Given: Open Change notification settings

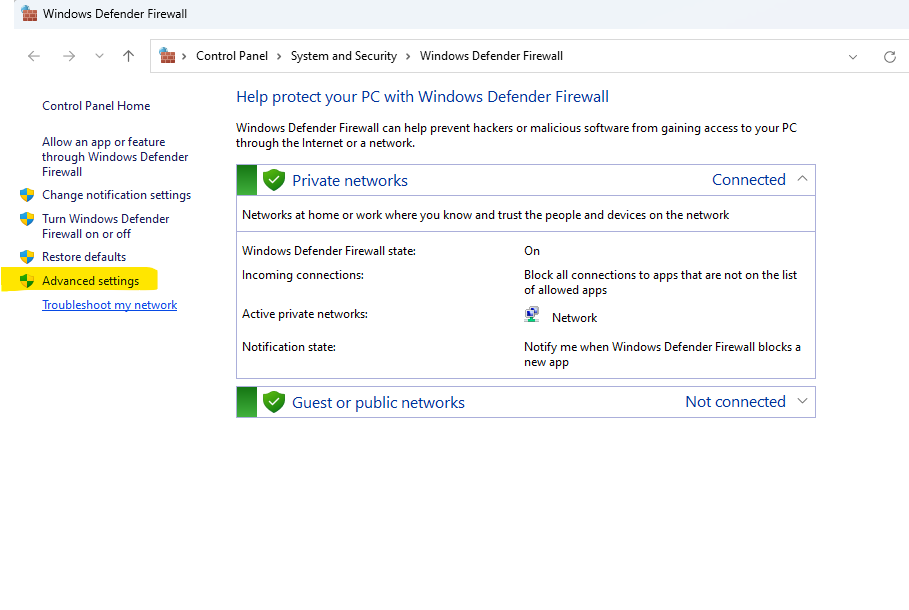Looking at the screenshot, I should click(117, 195).
